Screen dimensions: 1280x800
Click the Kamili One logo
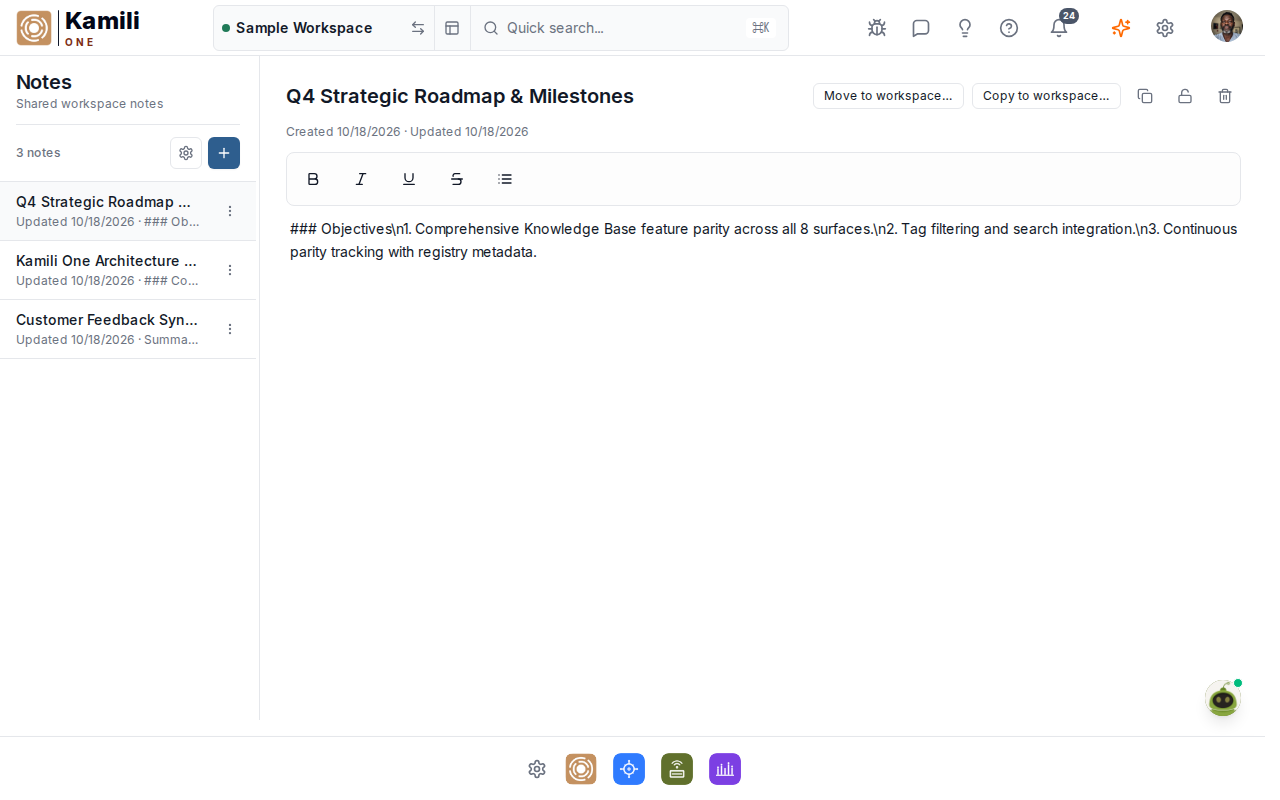coord(78,28)
